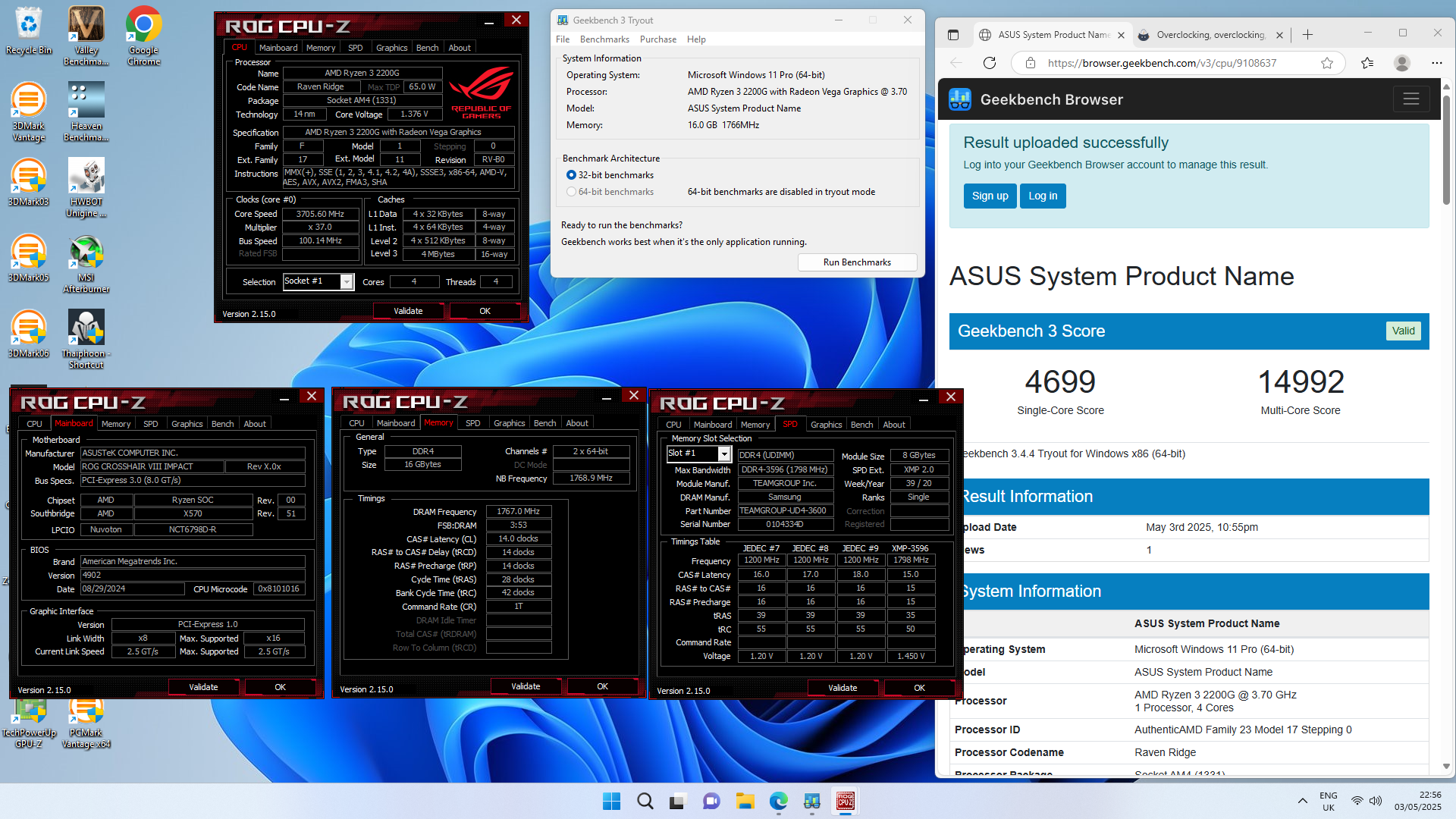Open 3DMark Vantage desktop shortcut
1456x819 pixels.
(29, 111)
